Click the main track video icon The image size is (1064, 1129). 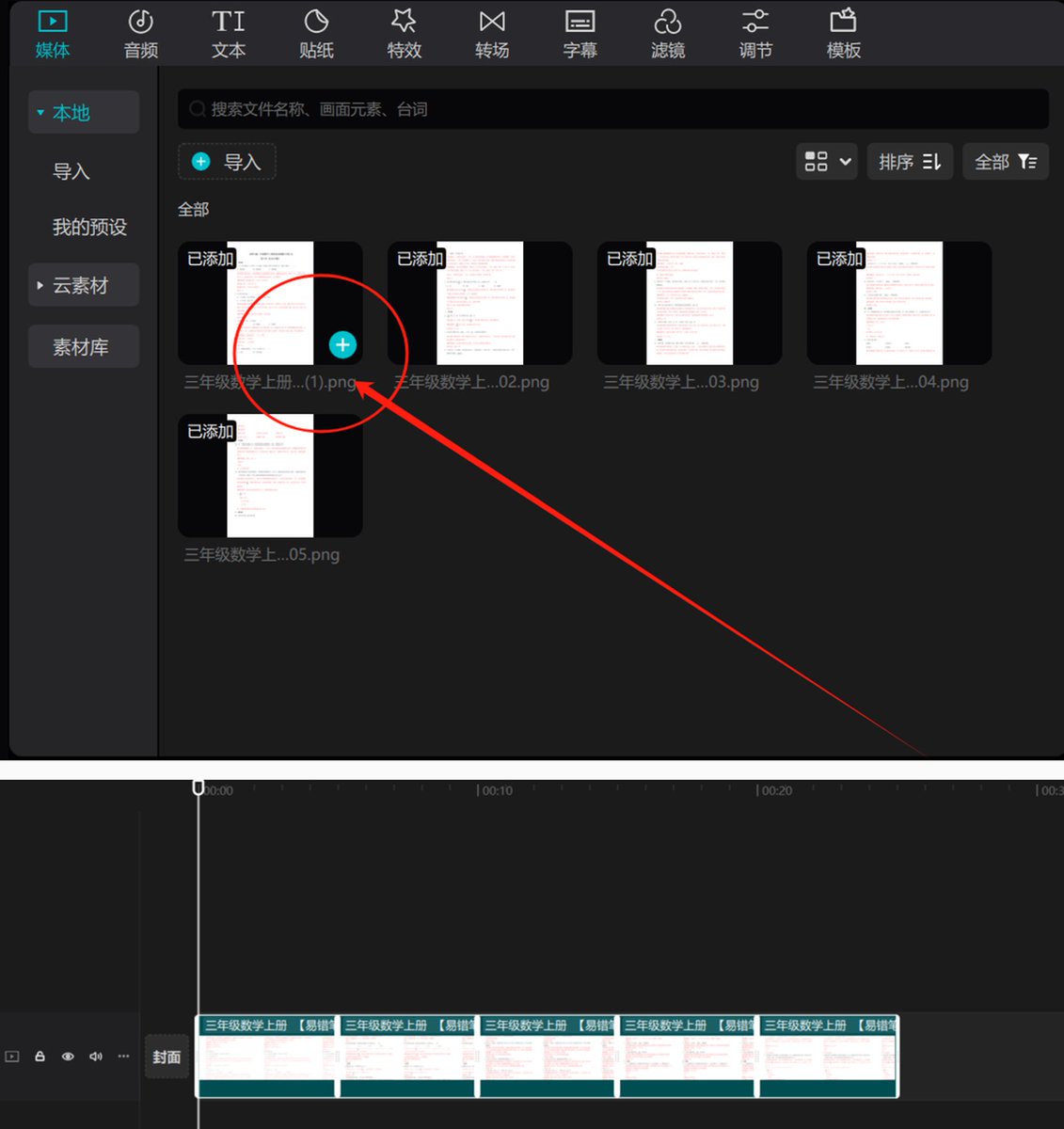click(11, 1057)
